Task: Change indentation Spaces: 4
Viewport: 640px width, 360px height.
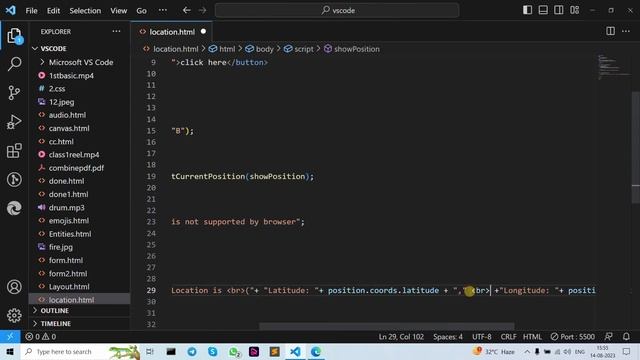Action: tap(448, 337)
